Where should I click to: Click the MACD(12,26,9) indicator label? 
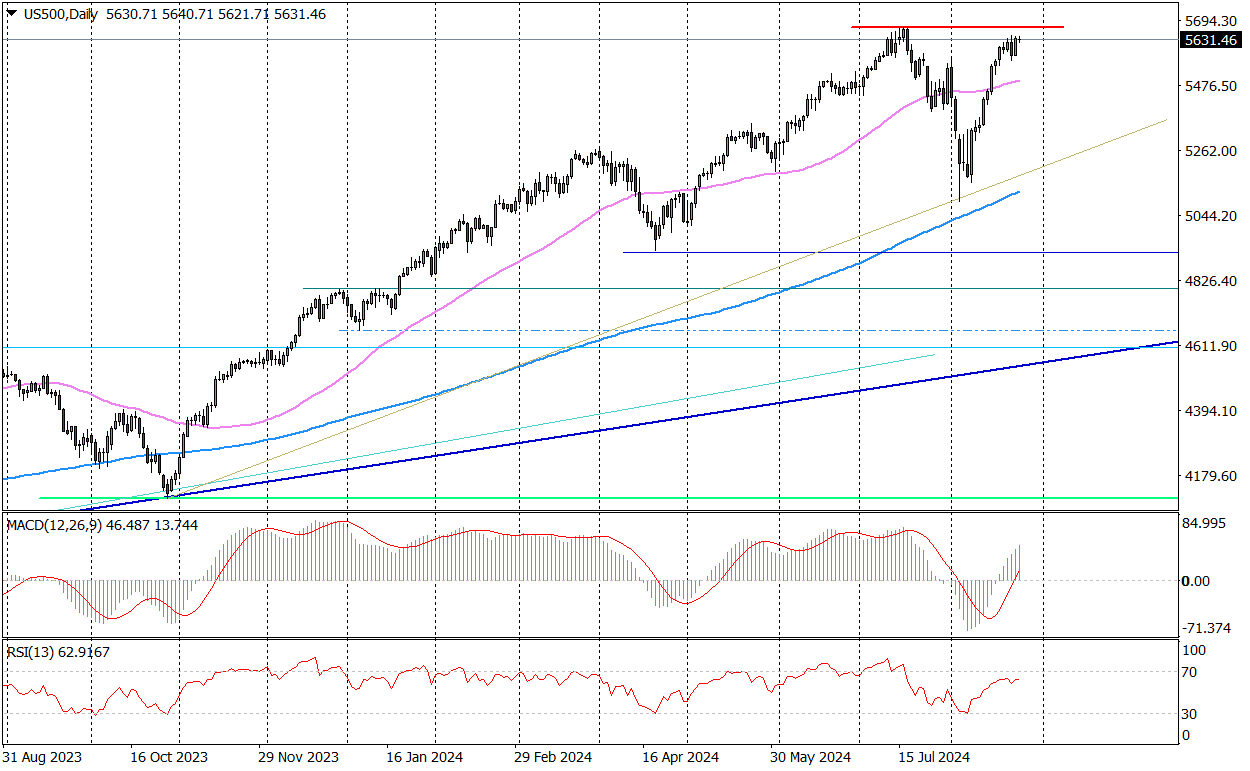coord(56,525)
